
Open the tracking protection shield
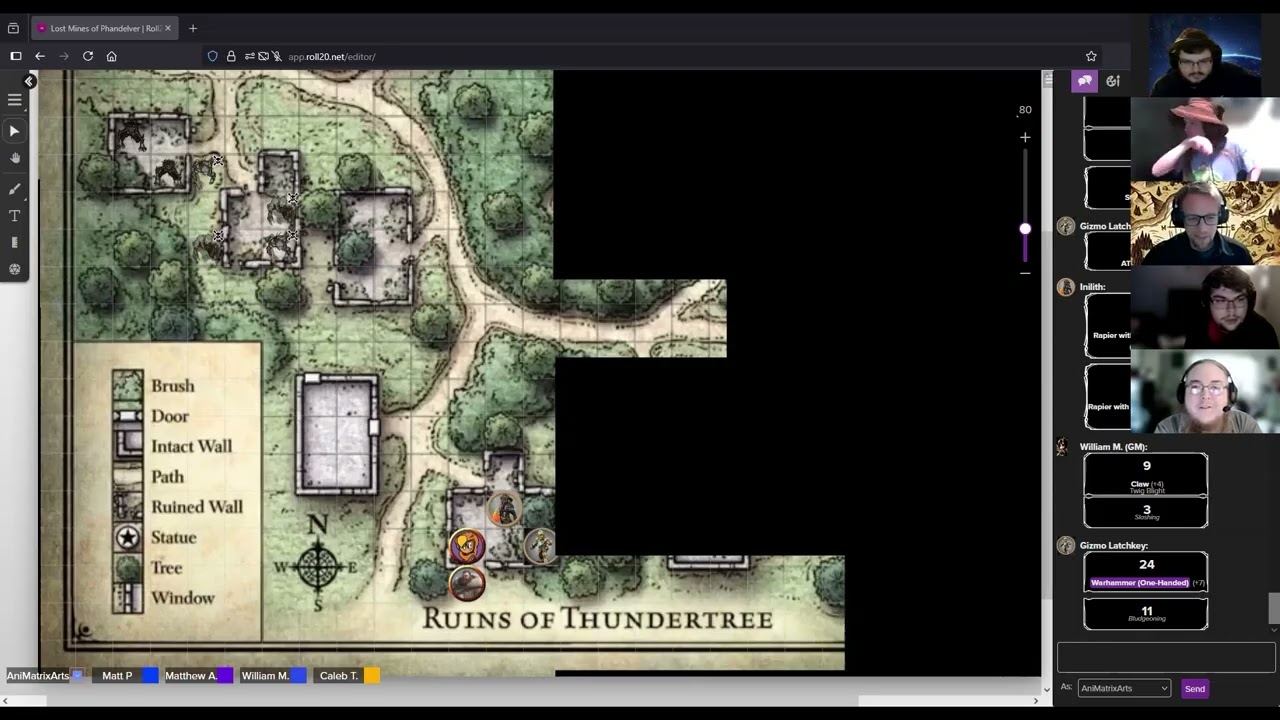coord(212,56)
